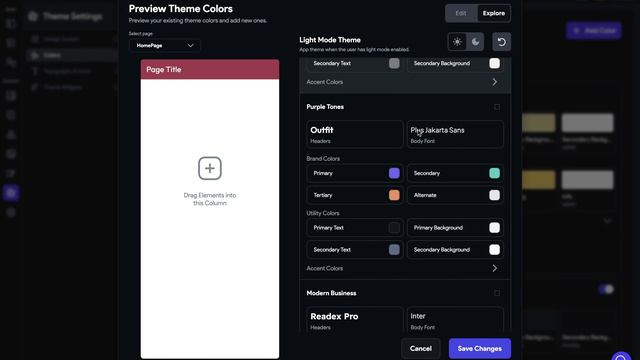Click the Purple Tones Primary color swatch
Image resolution: width=640 pixels, height=360 pixels.
point(394,173)
